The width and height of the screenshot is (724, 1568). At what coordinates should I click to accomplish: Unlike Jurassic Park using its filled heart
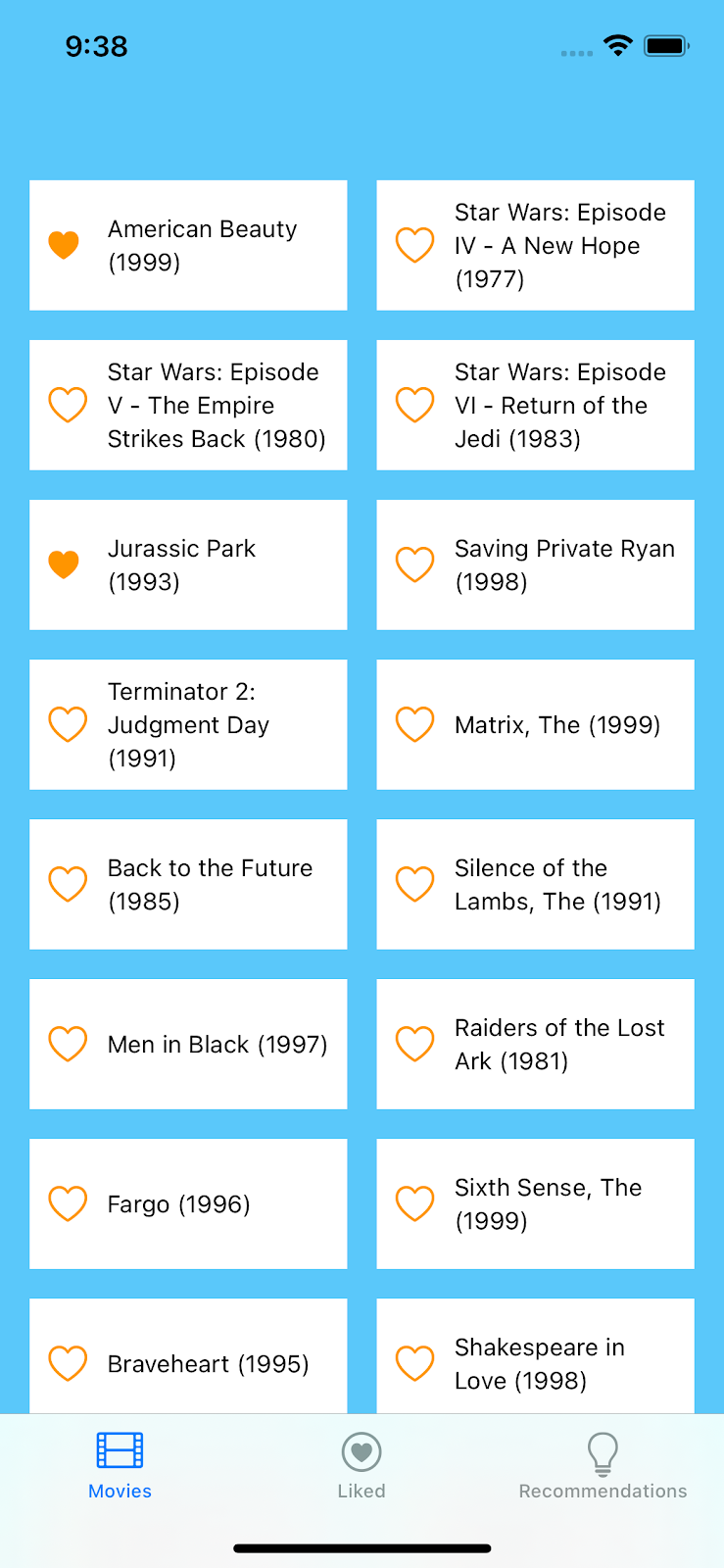64,564
